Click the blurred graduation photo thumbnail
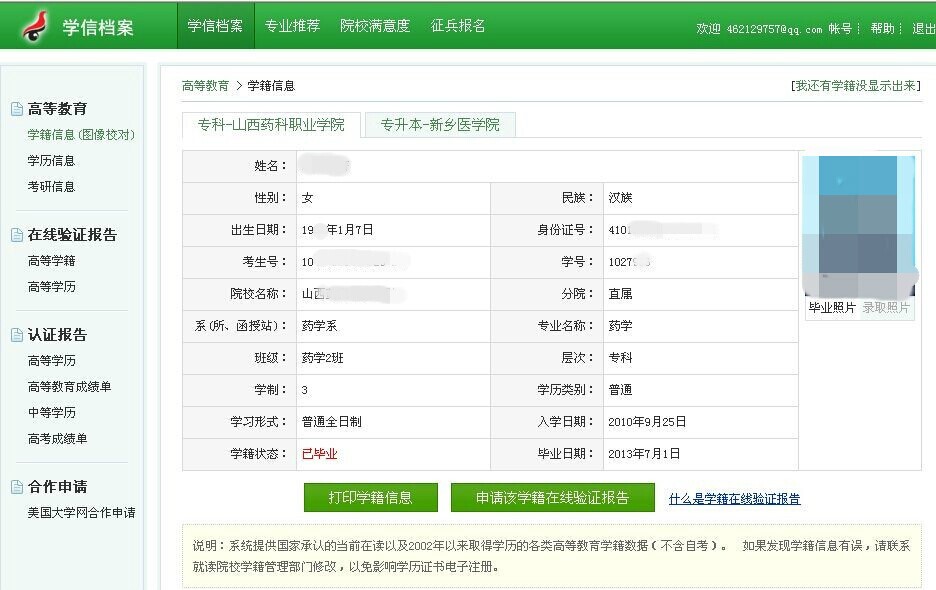 coord(858,225)
